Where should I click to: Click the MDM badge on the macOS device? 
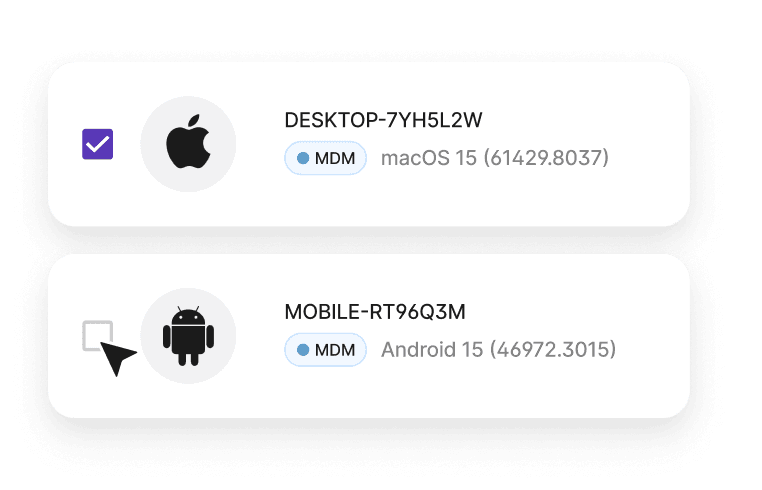point(326,158)
